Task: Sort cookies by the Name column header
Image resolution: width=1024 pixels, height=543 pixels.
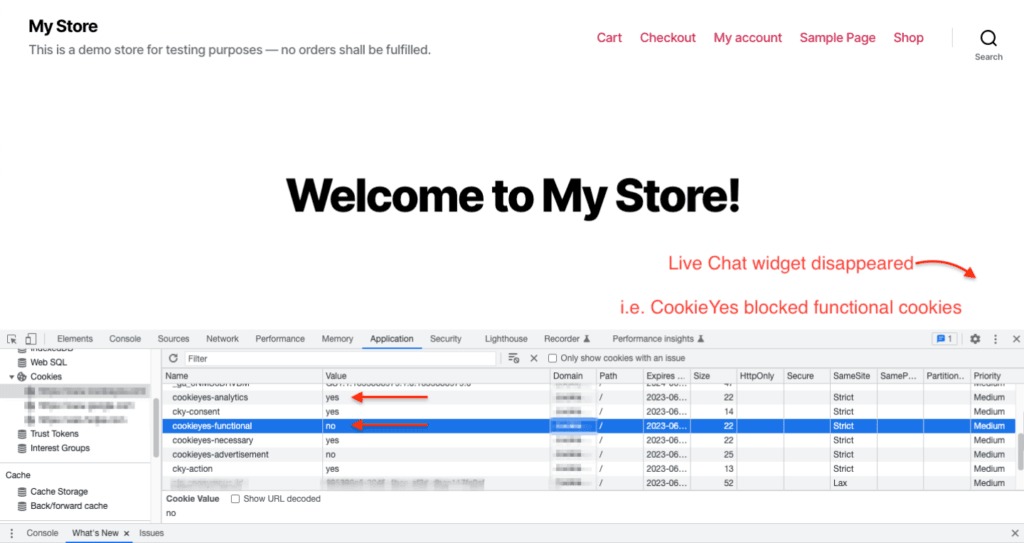Action: [x=242, y=376]
